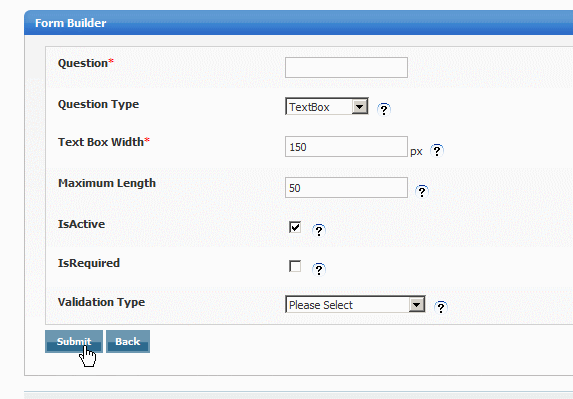Click the Maximum Length help question mark
Screen dimensions: 573x399
[x=422, y=191]
